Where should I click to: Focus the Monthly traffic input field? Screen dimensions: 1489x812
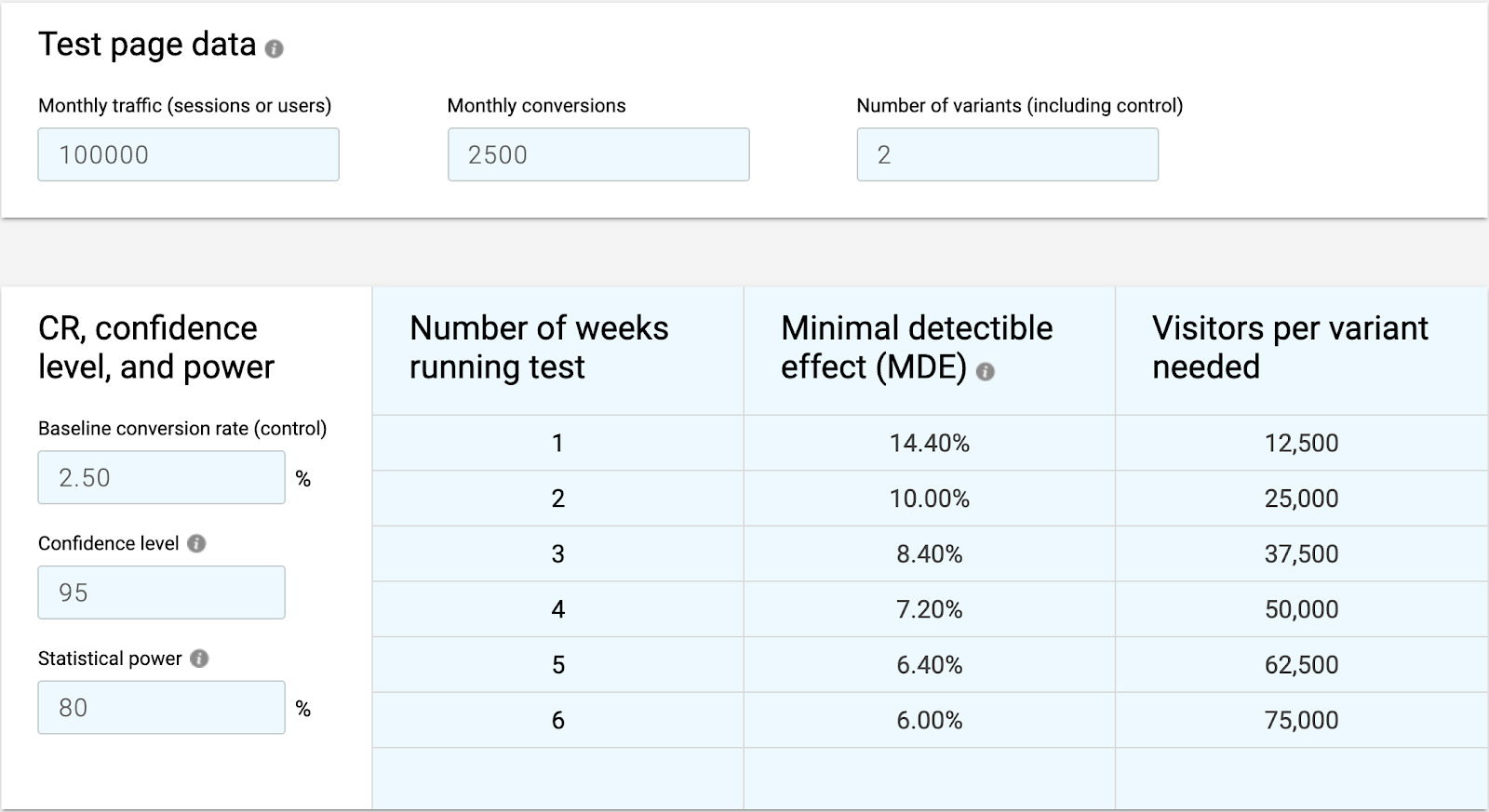188,154
